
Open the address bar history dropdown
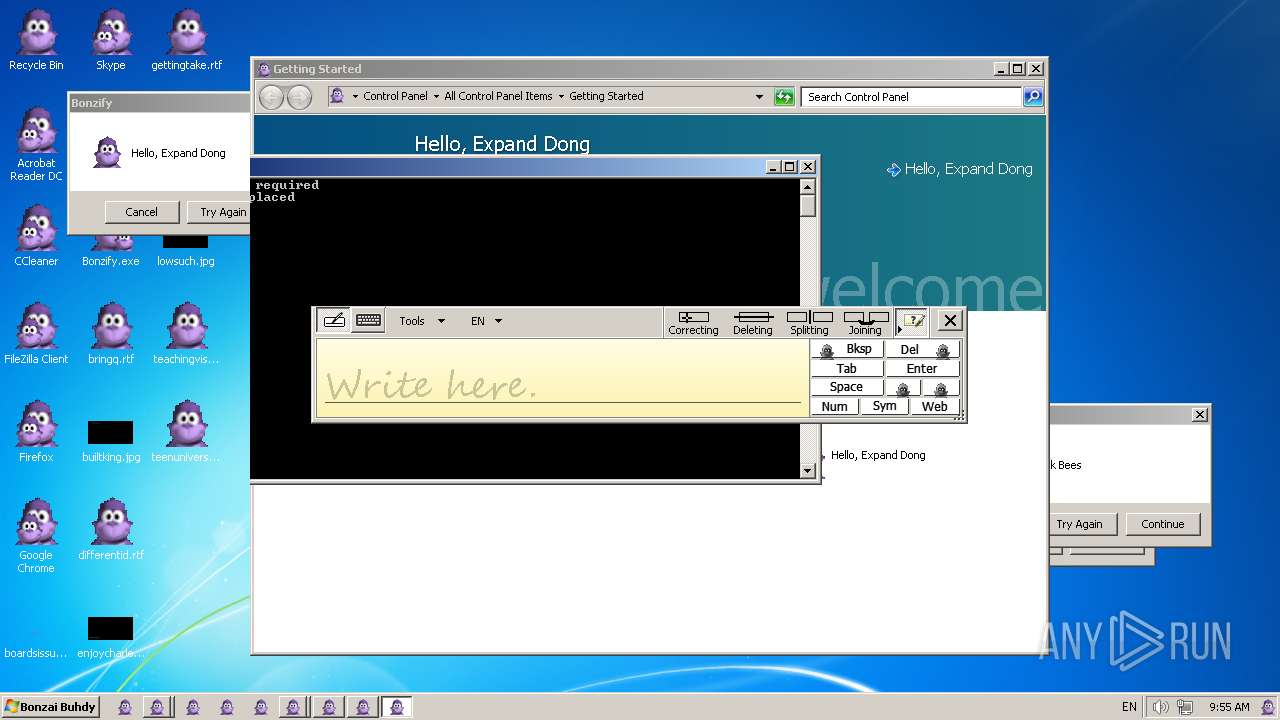[x=760, y=97]
